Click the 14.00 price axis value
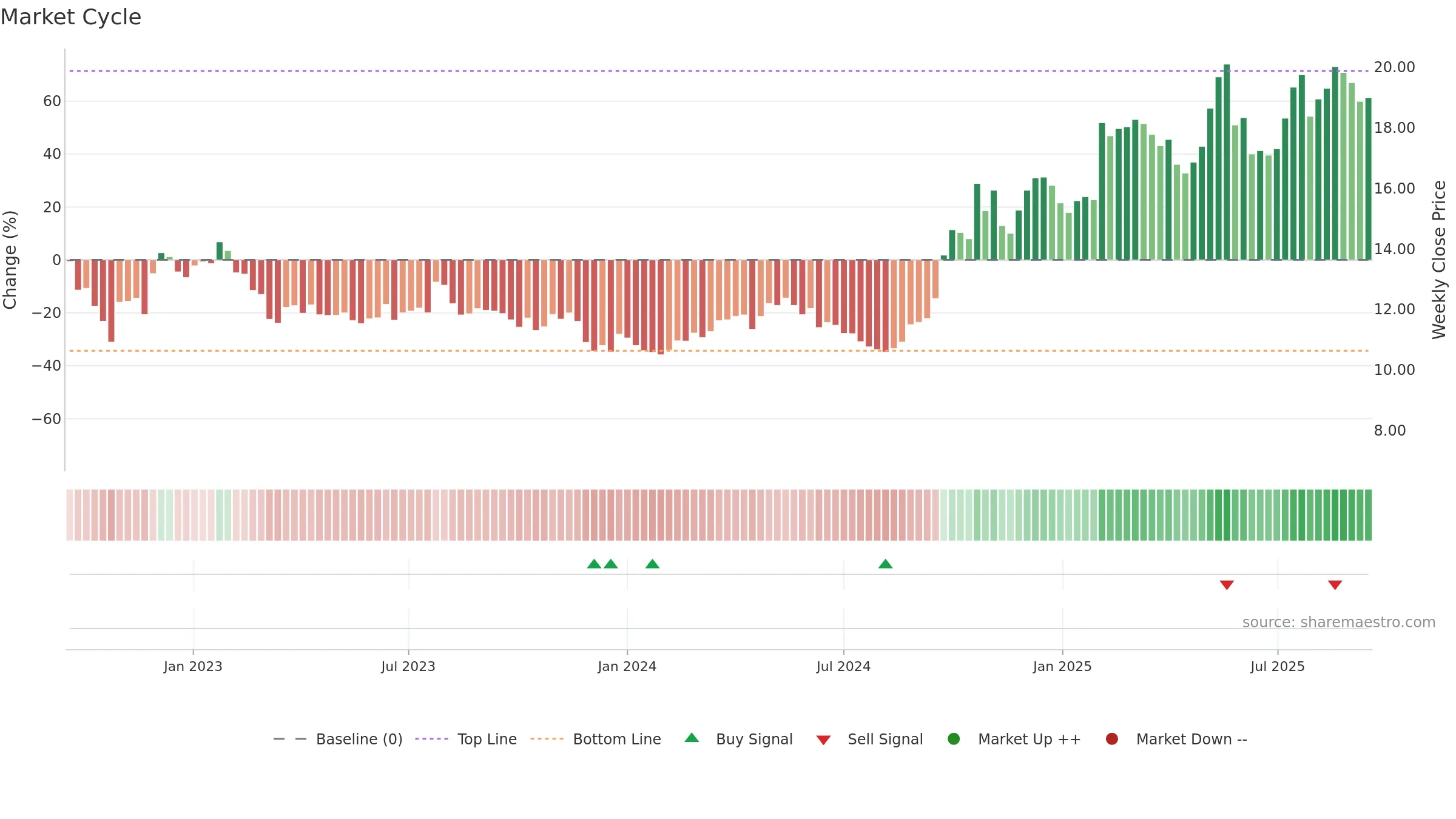 click(1394, 249)
